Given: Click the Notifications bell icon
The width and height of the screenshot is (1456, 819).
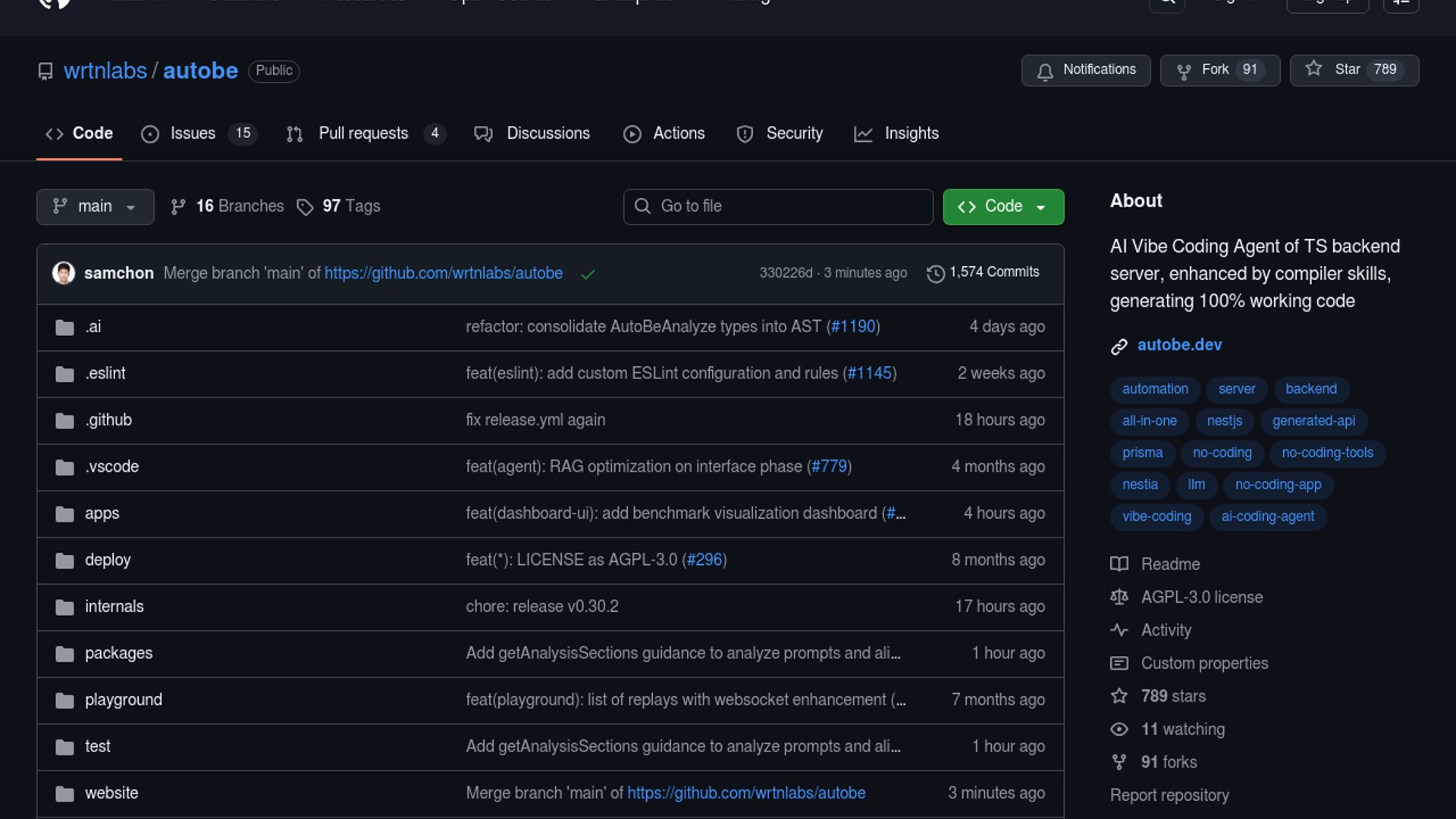Looking at the screenshot, I should 1045,71.
